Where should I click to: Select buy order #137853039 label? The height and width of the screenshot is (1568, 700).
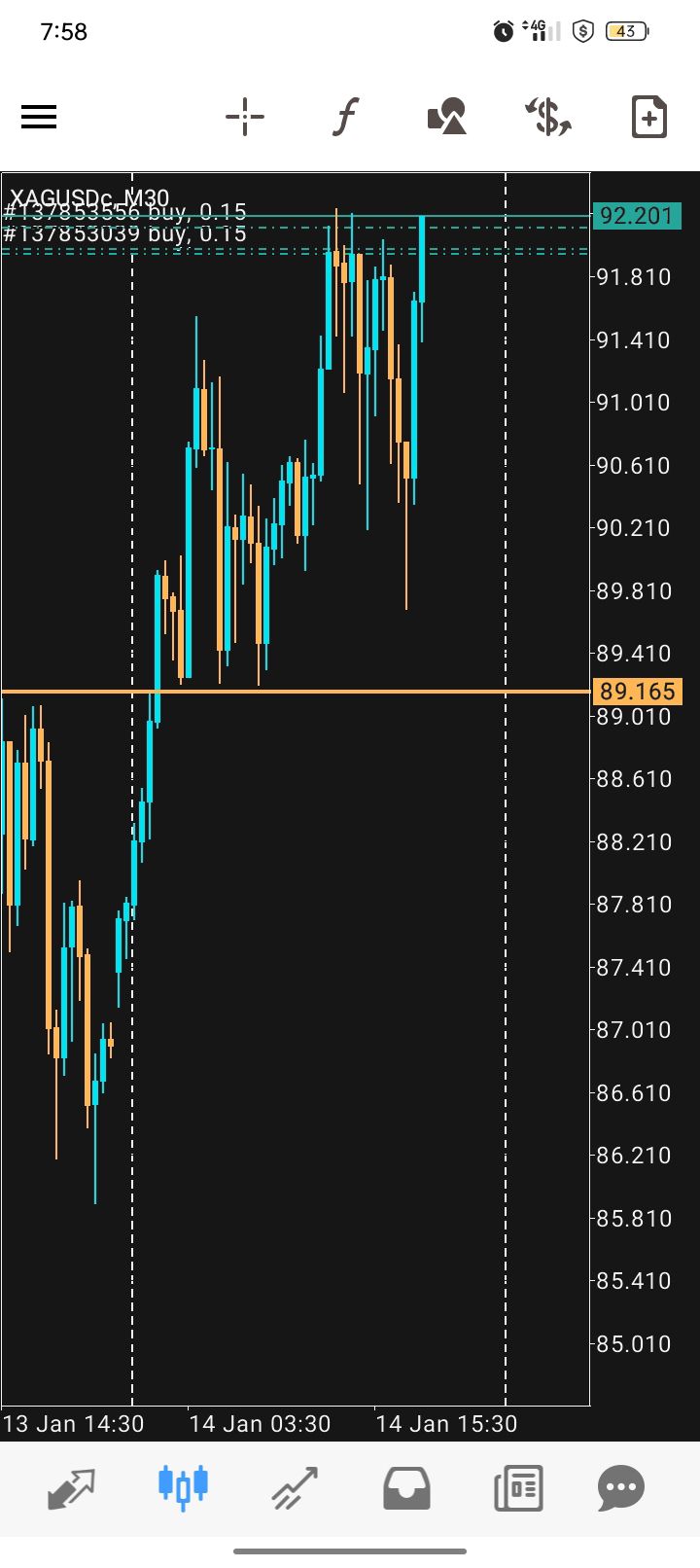tap(125, 234)
